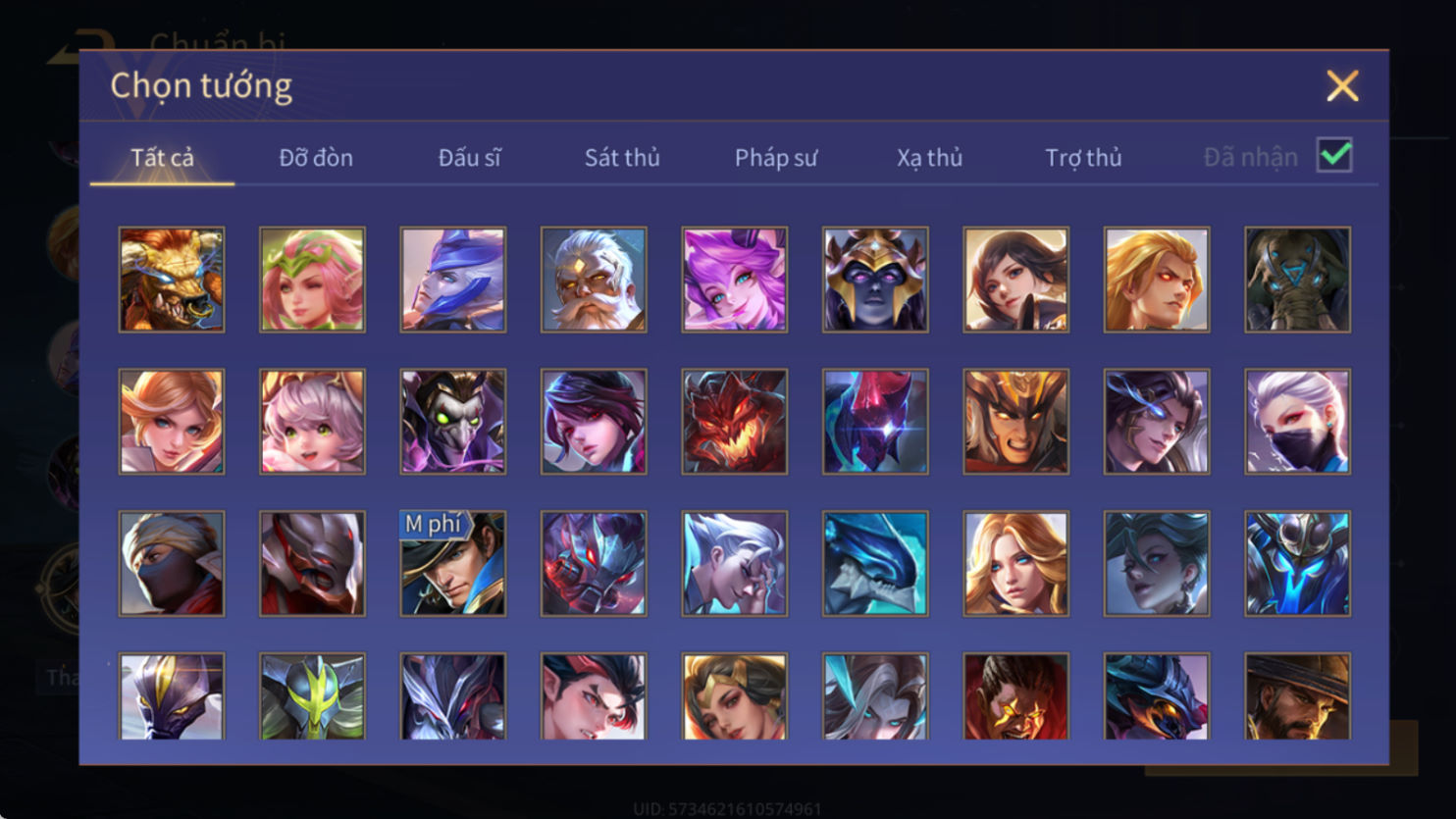Pick the red lava demon hero portrait

tap(734, 422)
